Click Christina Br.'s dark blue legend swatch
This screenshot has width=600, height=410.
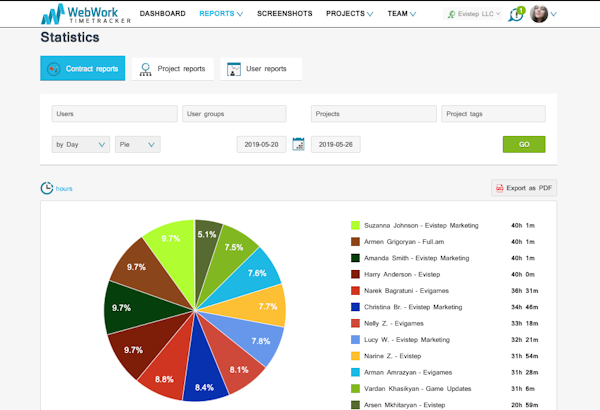(x=355, y=307)
